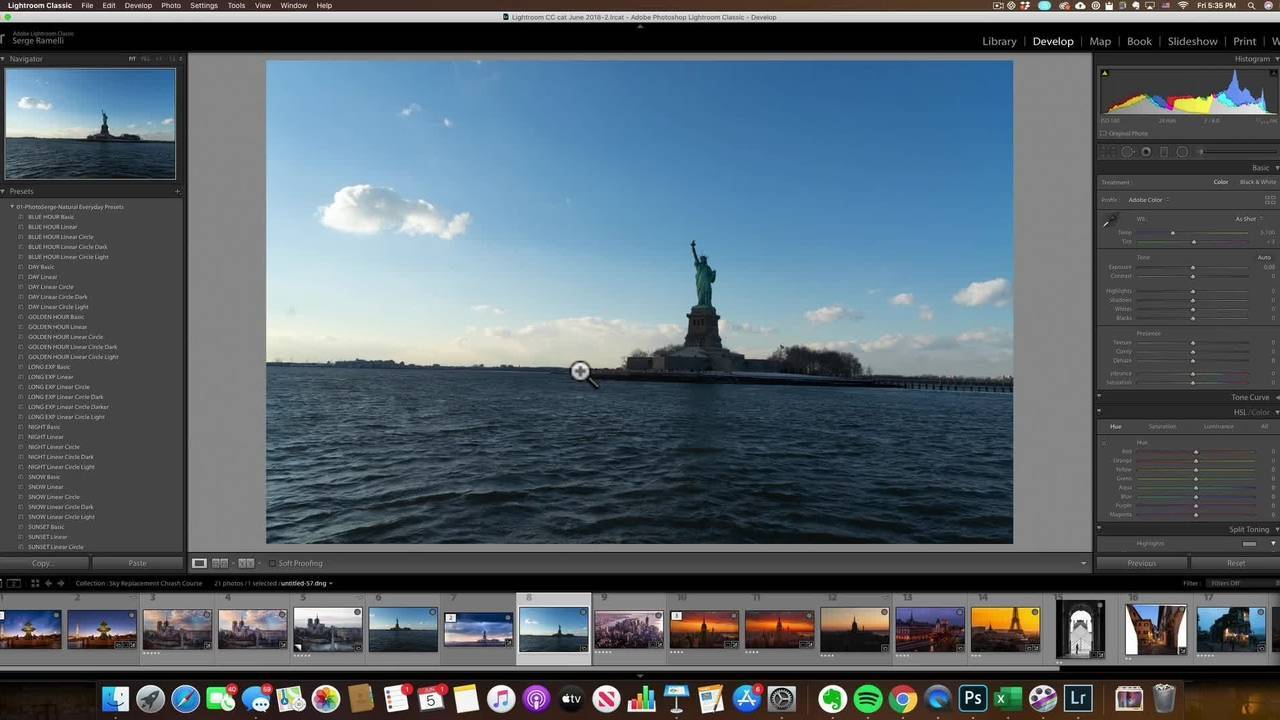
Task: Switch to the Library module
Action: (999, 41)
